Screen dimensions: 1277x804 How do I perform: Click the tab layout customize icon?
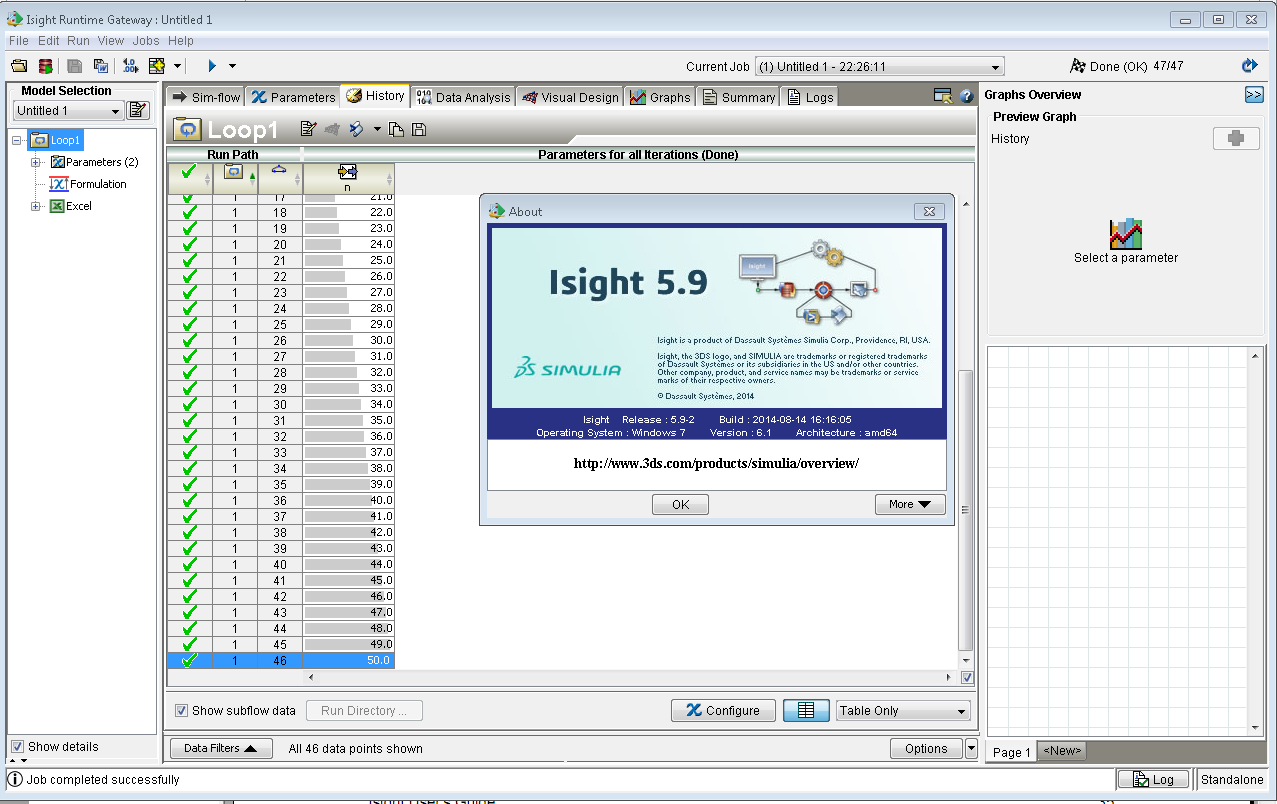pyautogui.click(x=942, y=96)
